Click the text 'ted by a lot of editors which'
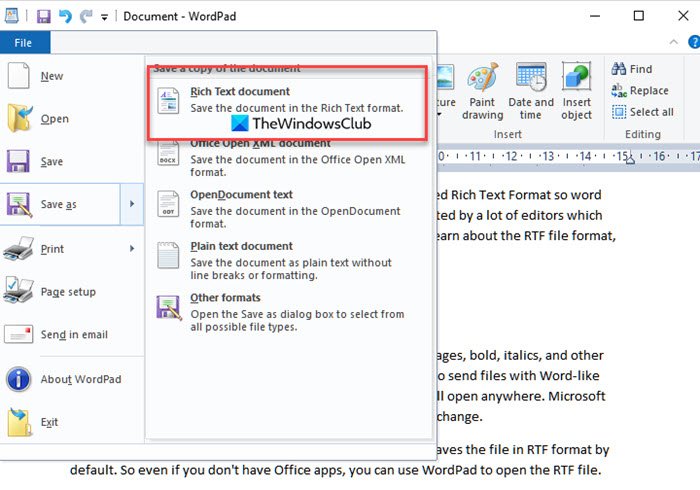700x490 pixels. pyautogui.click(x=520, y=216)
